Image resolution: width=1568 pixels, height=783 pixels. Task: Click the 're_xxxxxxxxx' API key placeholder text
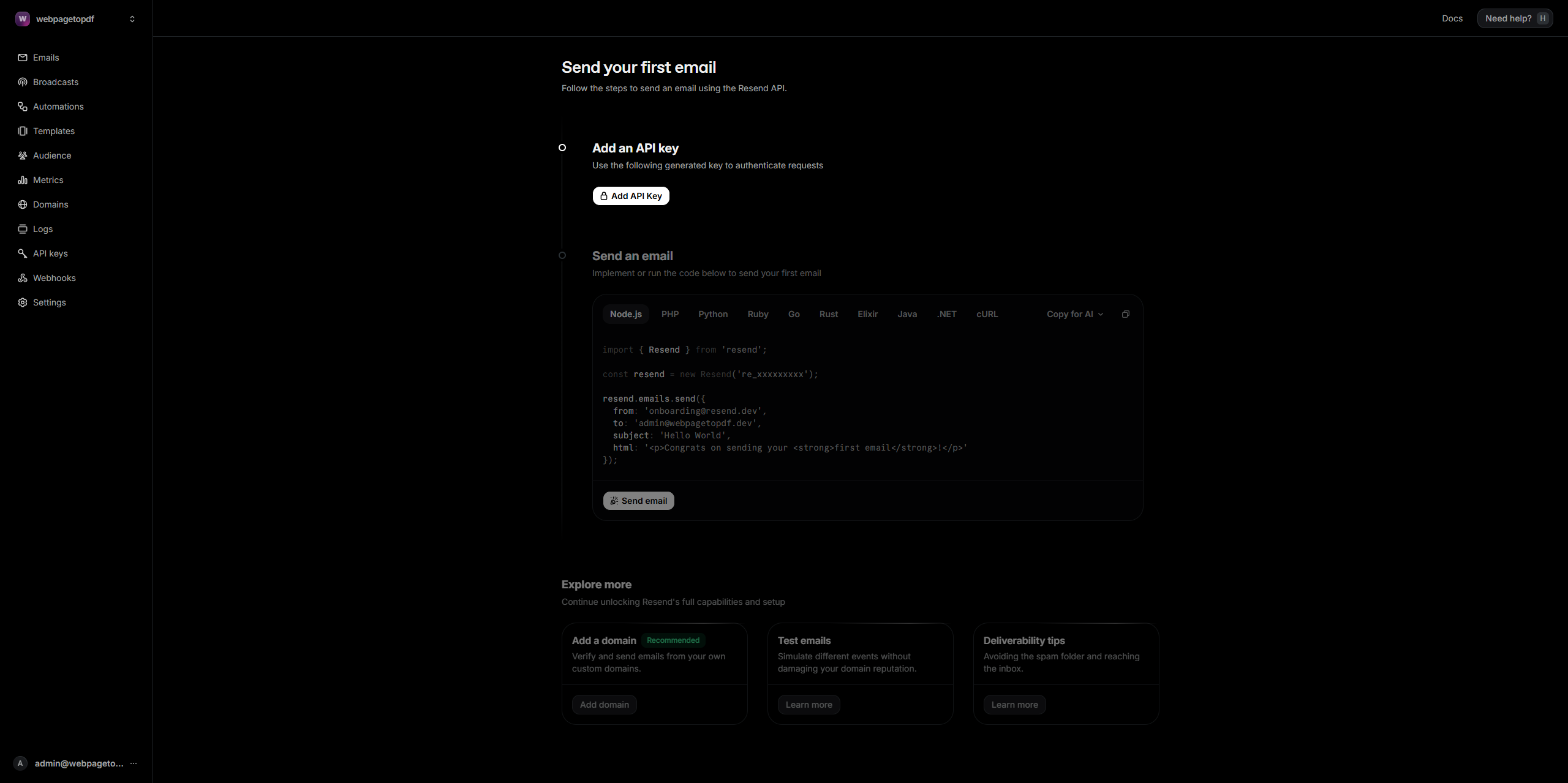click(x=772, y=374)
